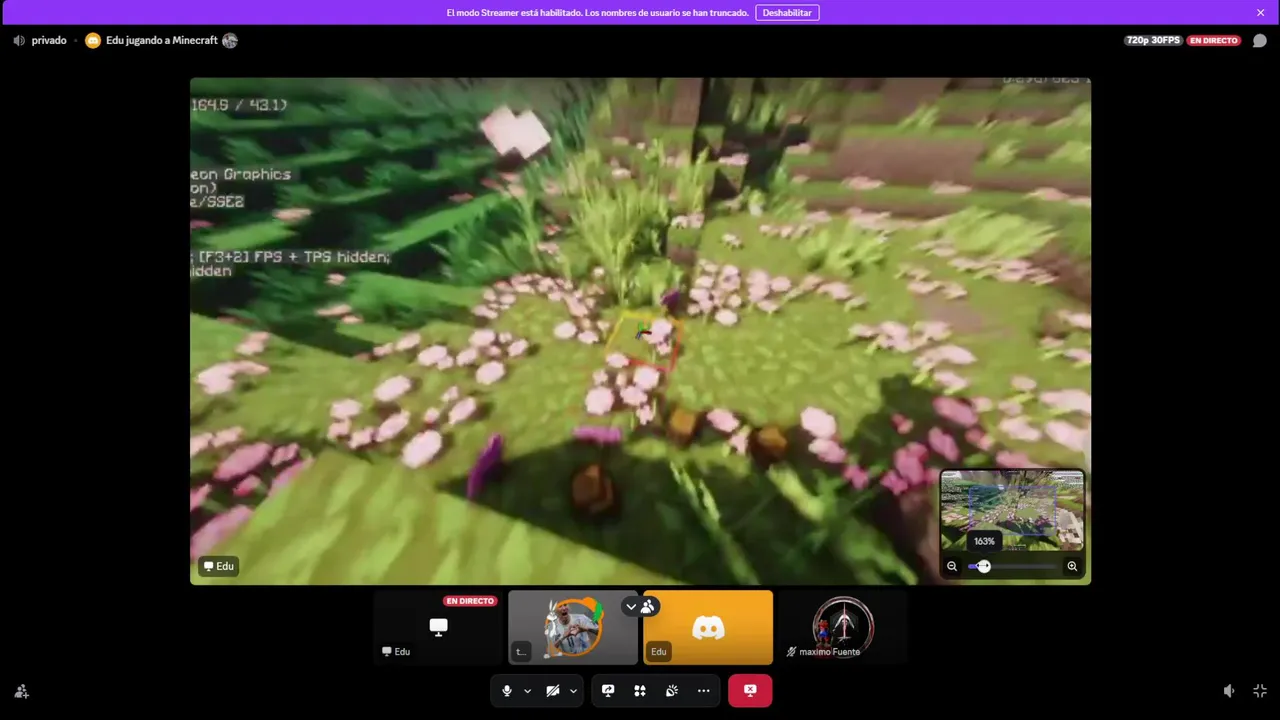Zoom out the stream with minus magnifier

pyautogui.click(x=952, y=566)
